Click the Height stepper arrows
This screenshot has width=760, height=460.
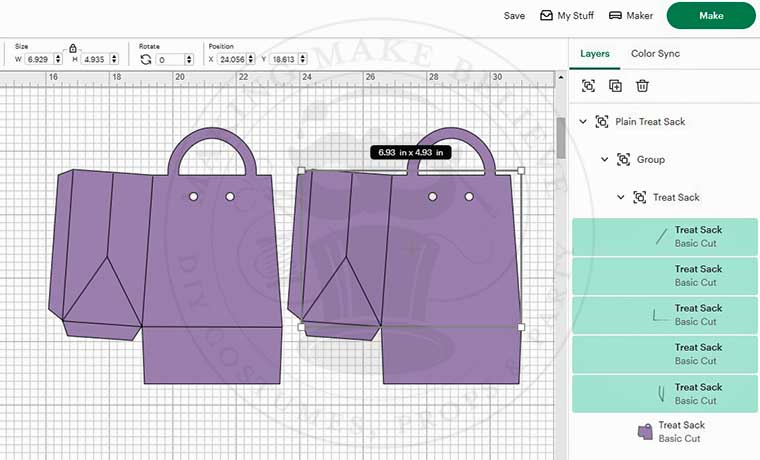coord(113,60)
